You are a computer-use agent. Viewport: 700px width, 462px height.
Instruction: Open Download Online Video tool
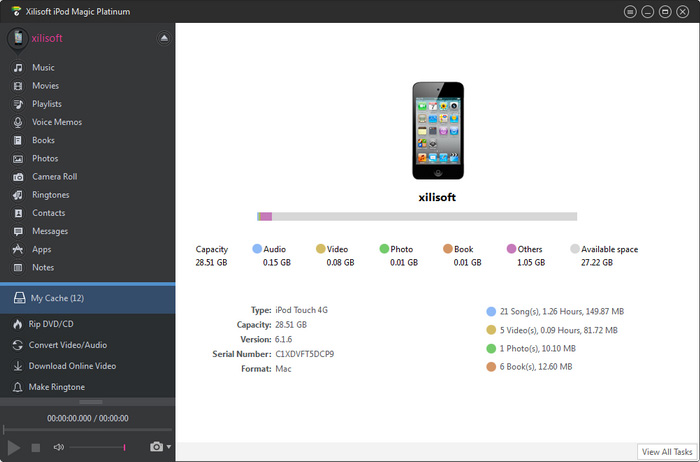pos(72,366)
